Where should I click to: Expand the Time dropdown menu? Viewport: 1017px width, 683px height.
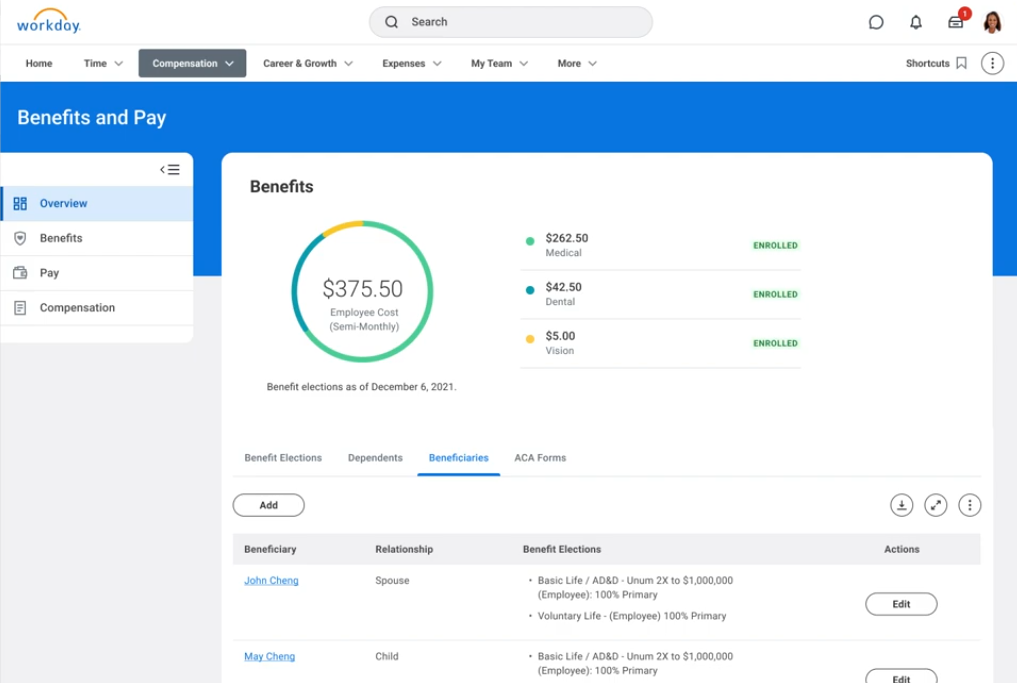[x=104, y=63]
